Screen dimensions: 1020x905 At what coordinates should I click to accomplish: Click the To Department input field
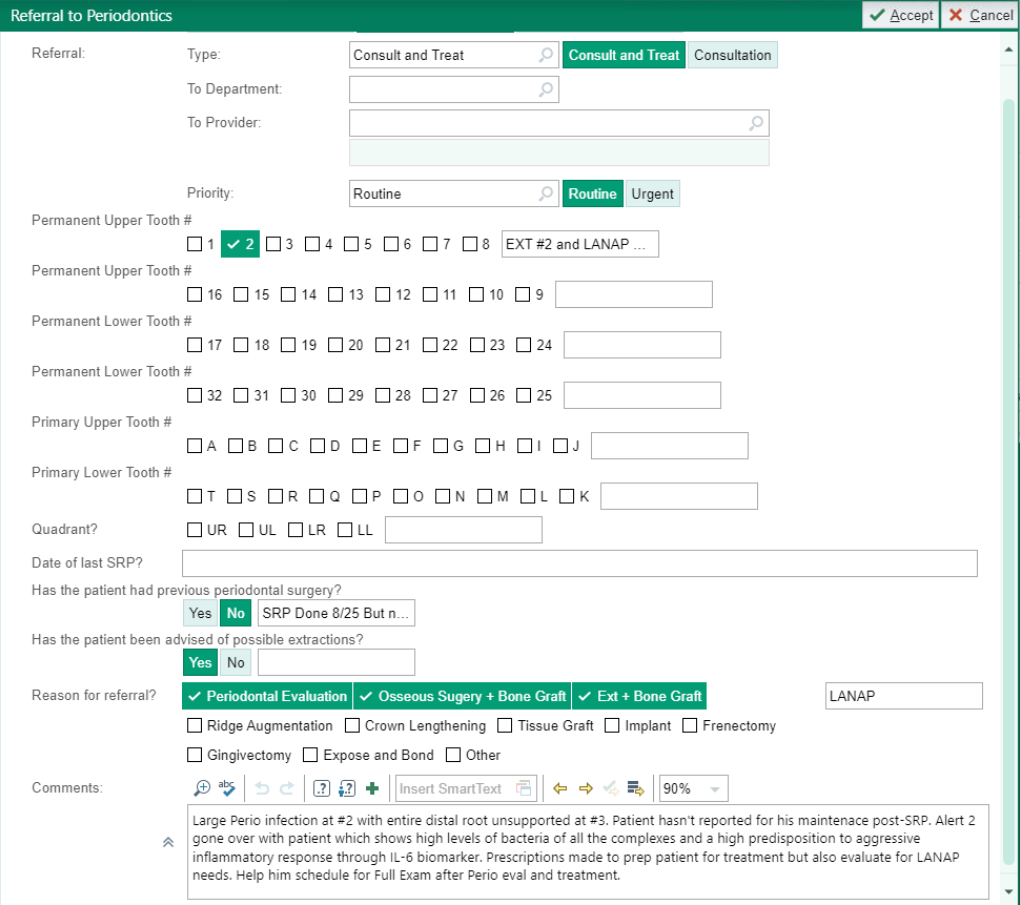tap(453, 89)
